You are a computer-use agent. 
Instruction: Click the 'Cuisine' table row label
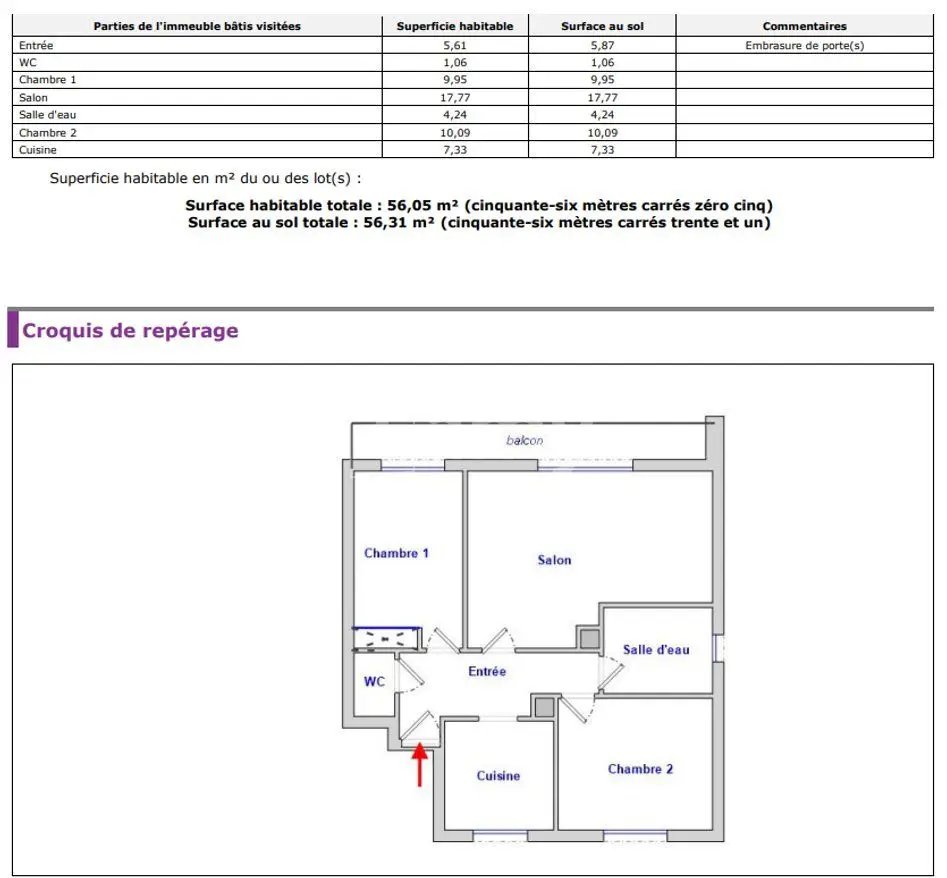[x=37, y=150]
